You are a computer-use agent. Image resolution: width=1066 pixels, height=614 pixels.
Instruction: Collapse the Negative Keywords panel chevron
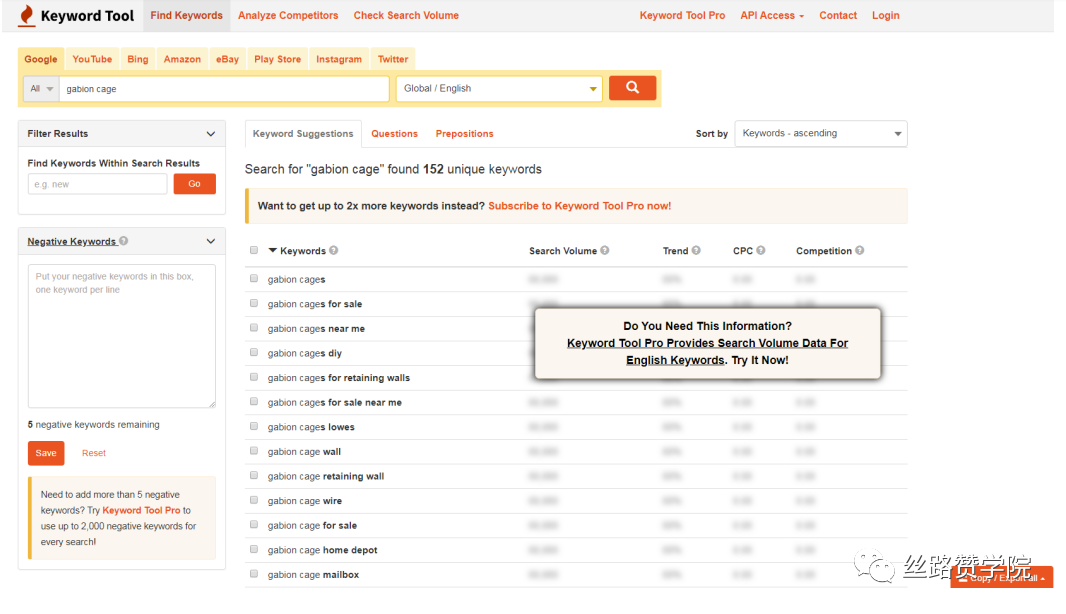pos(211,241)
